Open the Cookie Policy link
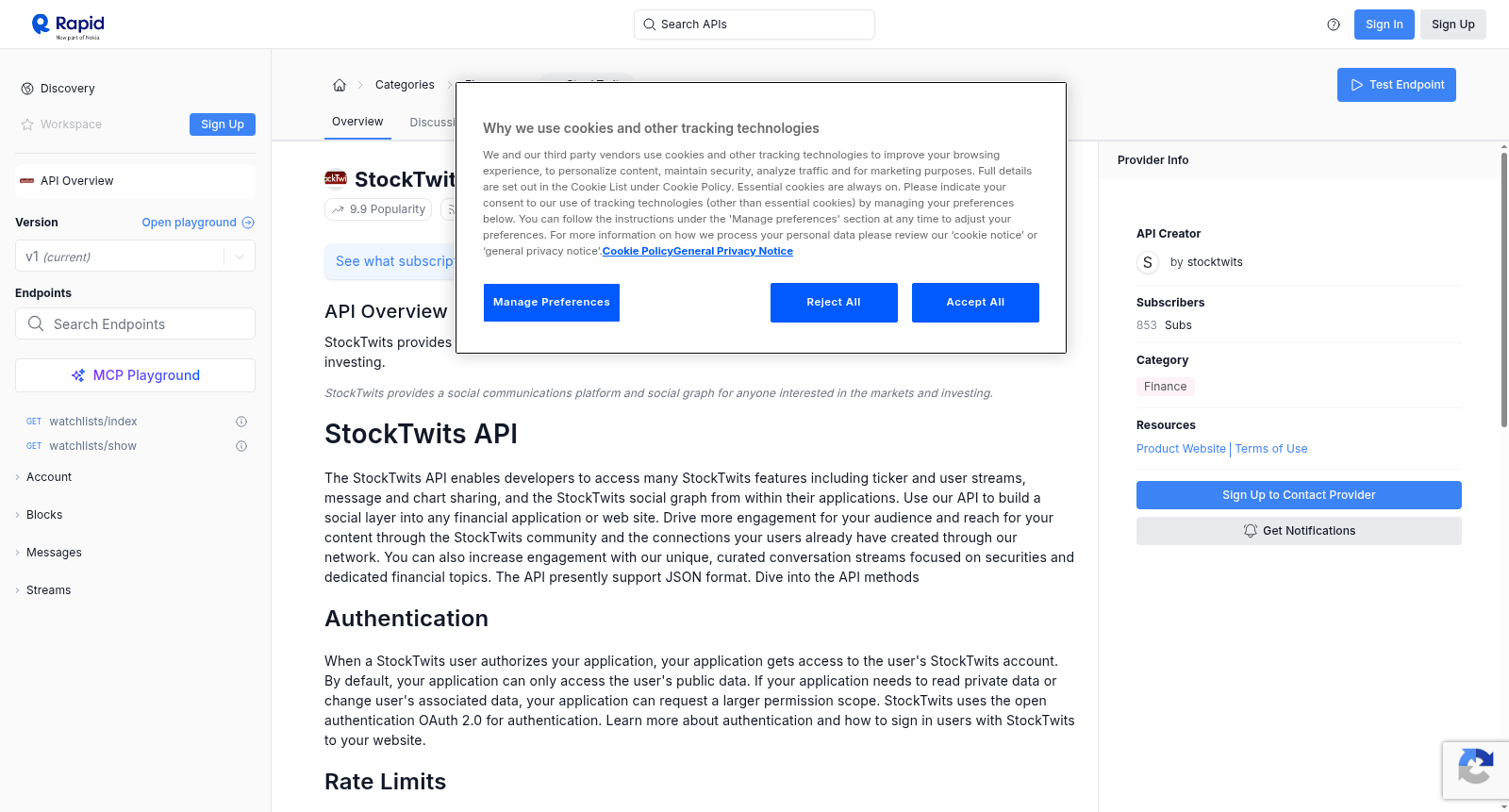The width and height of the screenshot is (1509, 812). click(638, 251)
